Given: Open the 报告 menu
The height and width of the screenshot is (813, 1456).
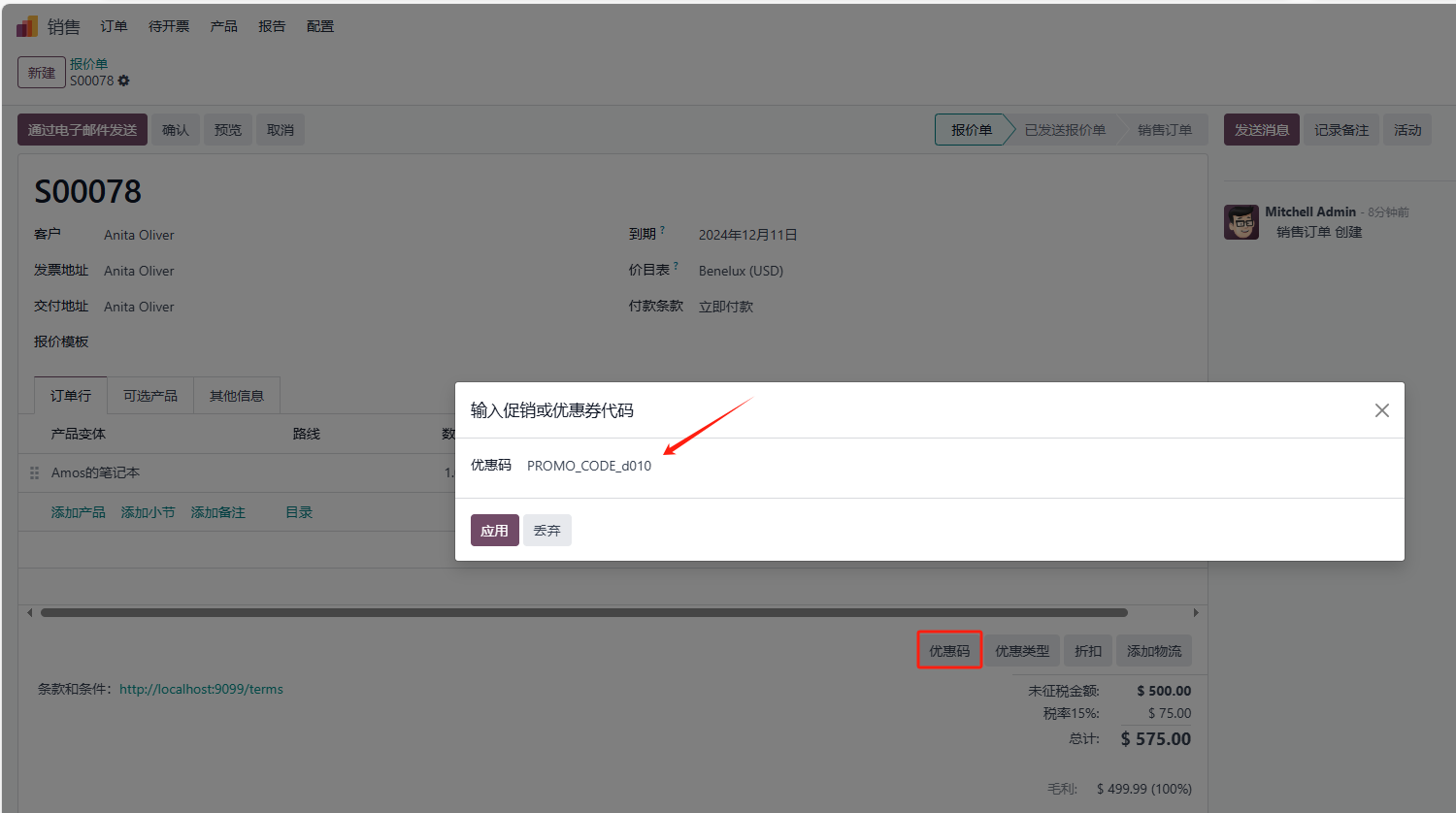Looking at the screenshot, I should [x=272, y=26].
